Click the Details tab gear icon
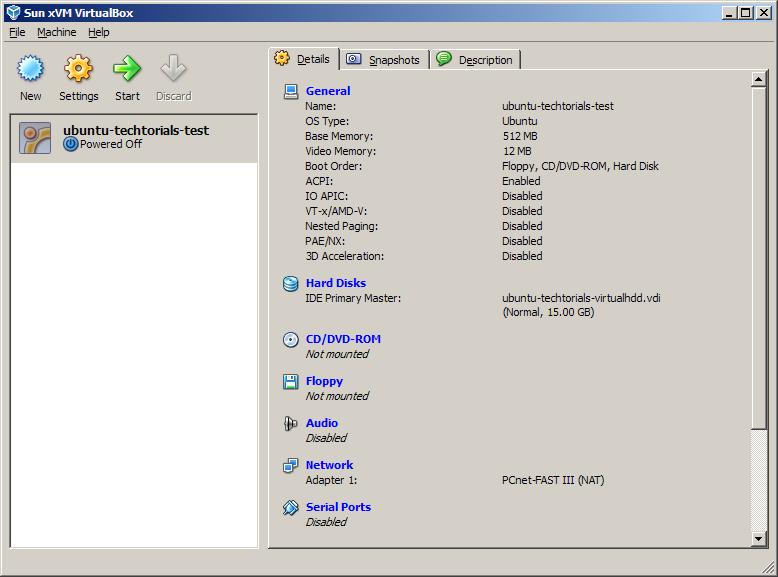Screen dimensions: 778x577 click(282, 59)
